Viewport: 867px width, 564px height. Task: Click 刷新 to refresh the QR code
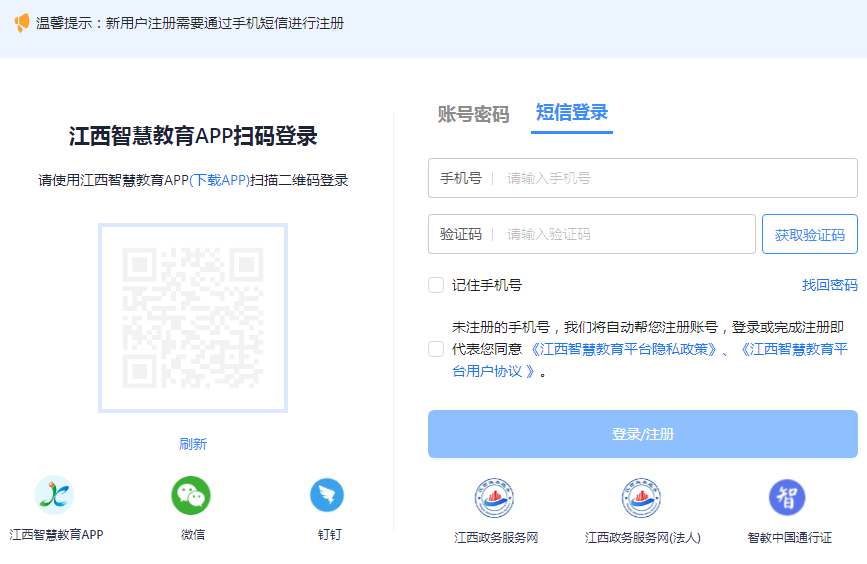[193, 444]
